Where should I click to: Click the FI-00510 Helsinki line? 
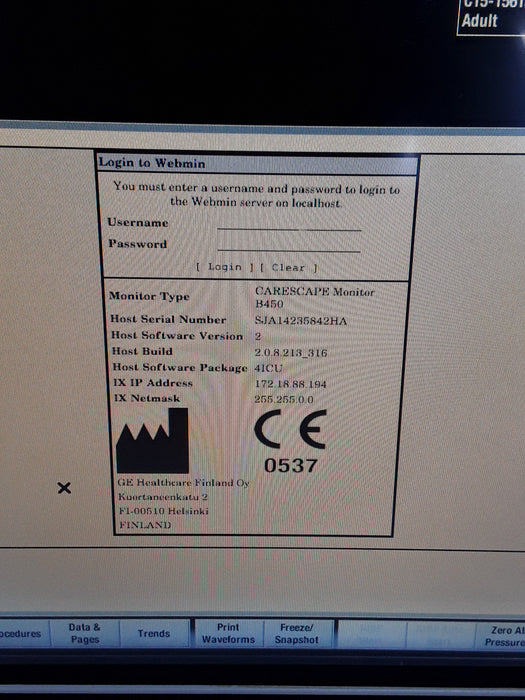click(164, 511)
